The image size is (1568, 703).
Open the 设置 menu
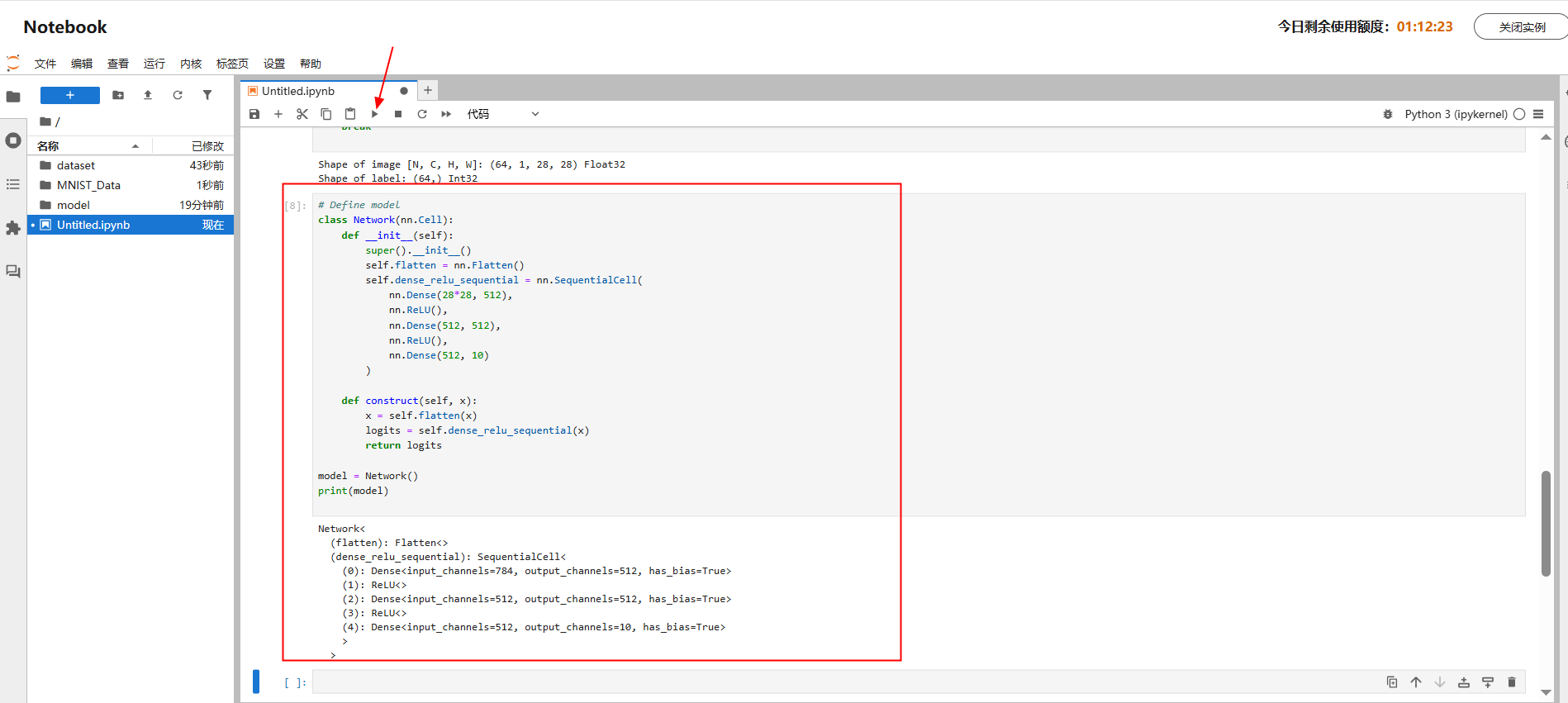coord(274,64)
